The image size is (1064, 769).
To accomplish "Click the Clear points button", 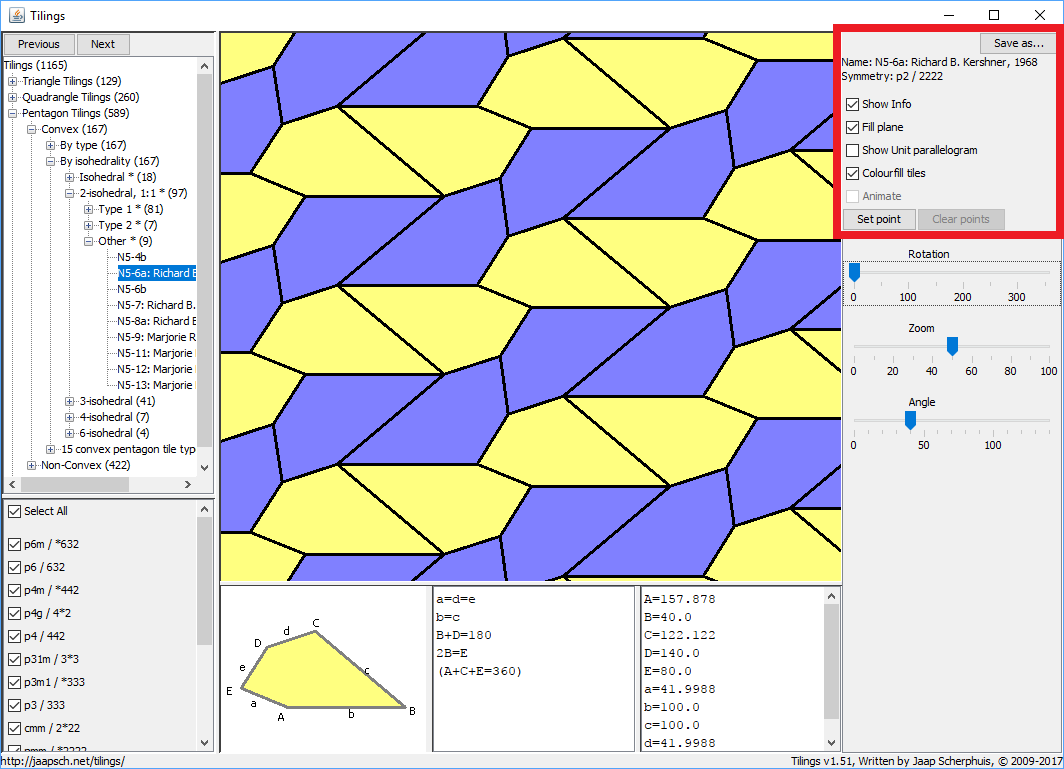I will 961,219.
